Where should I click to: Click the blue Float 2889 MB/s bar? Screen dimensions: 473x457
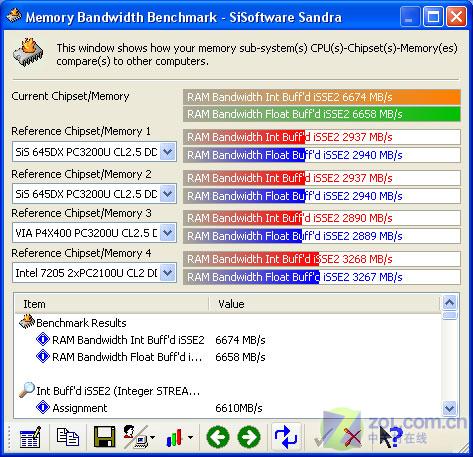(x=322, y=236)
